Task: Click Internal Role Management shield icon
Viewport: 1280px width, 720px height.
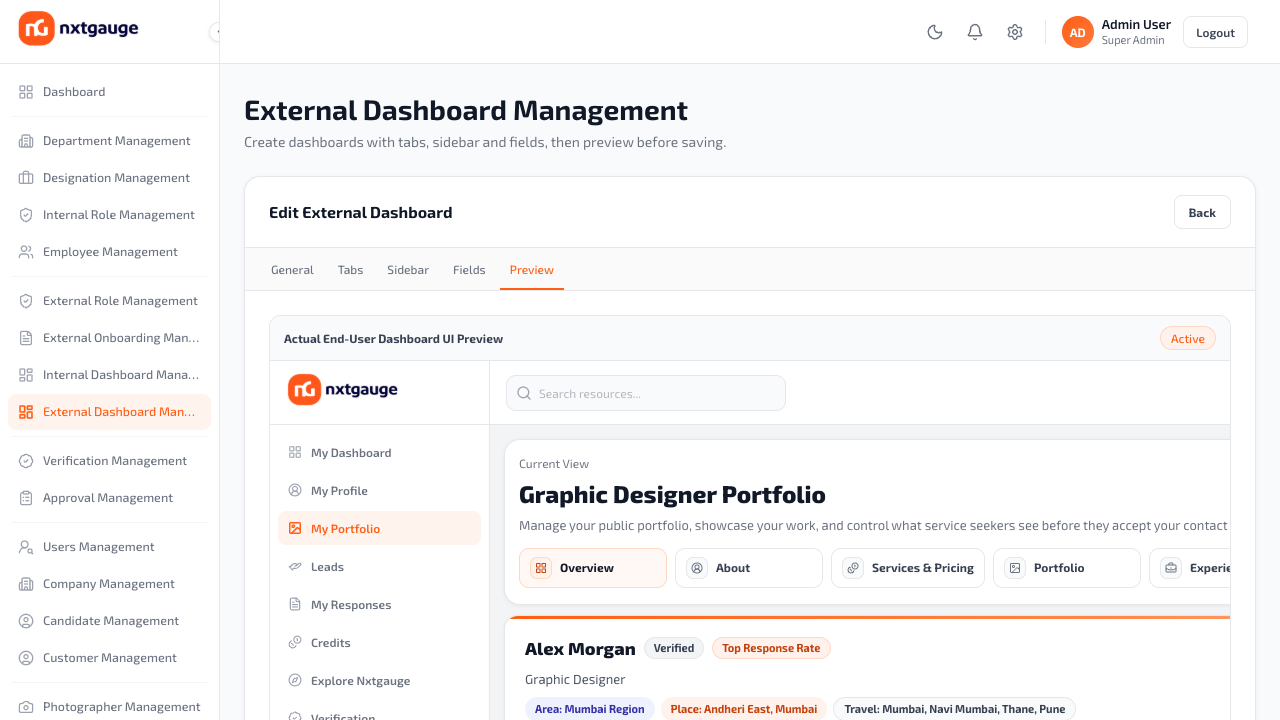Action: pyautogui.click(x=26, y=215)
